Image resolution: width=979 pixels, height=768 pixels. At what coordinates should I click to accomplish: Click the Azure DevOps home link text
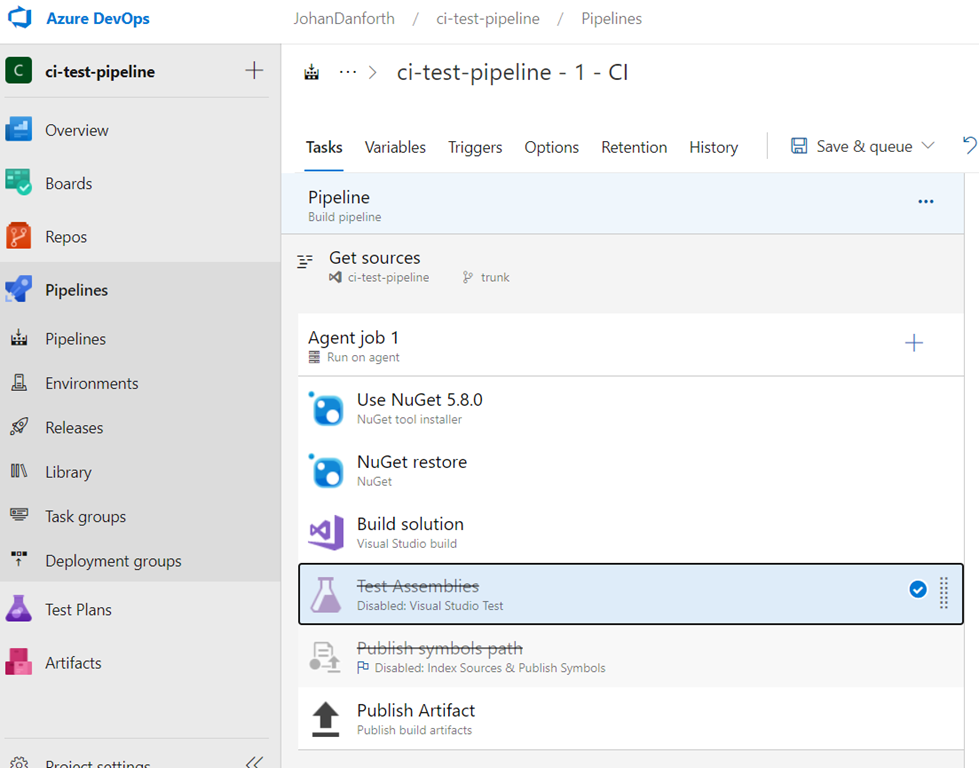pyautogui.click(x=98, y=18)
